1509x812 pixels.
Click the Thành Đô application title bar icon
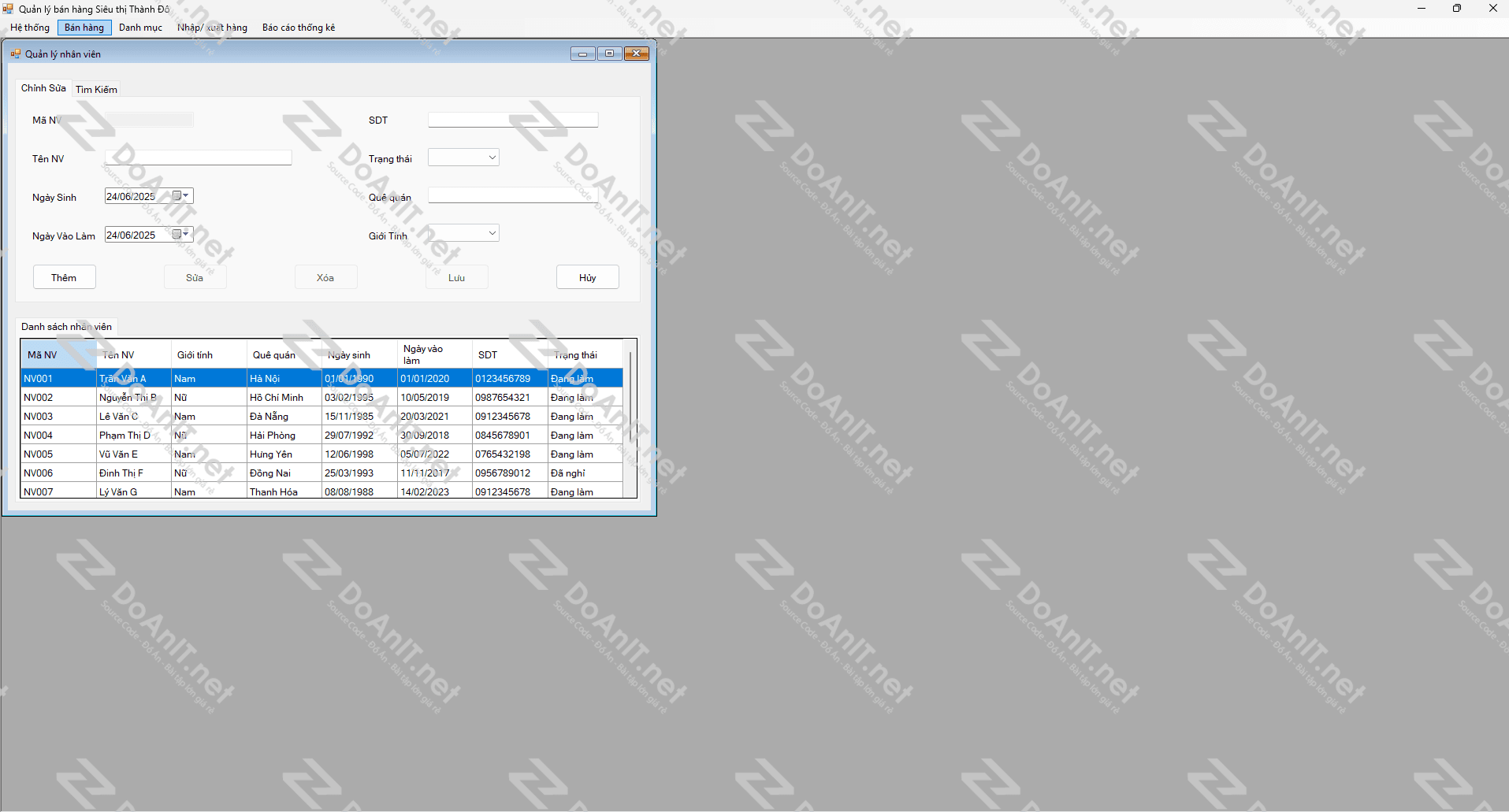tap(9, 9)
